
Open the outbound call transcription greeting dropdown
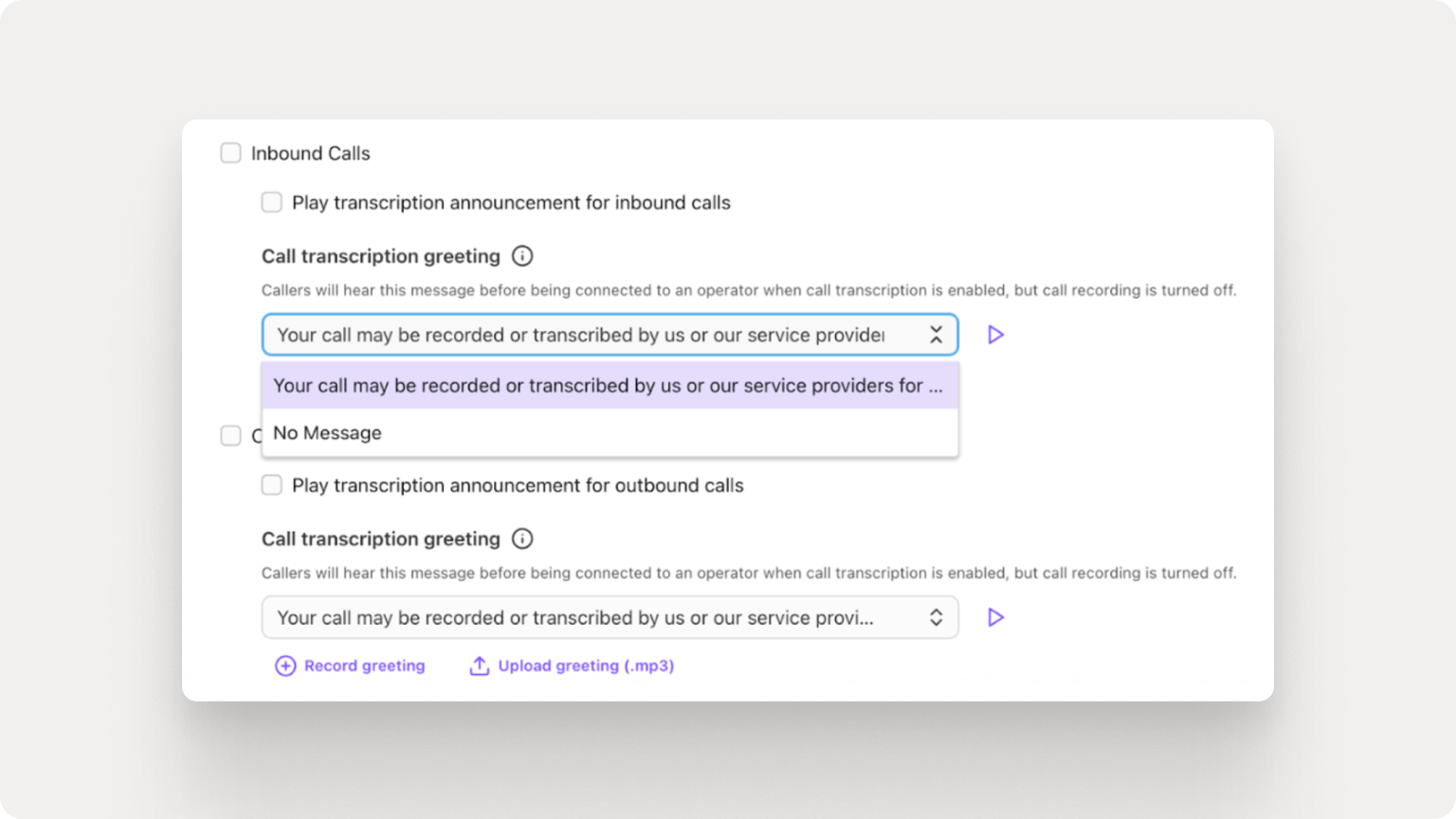[610, 617]
